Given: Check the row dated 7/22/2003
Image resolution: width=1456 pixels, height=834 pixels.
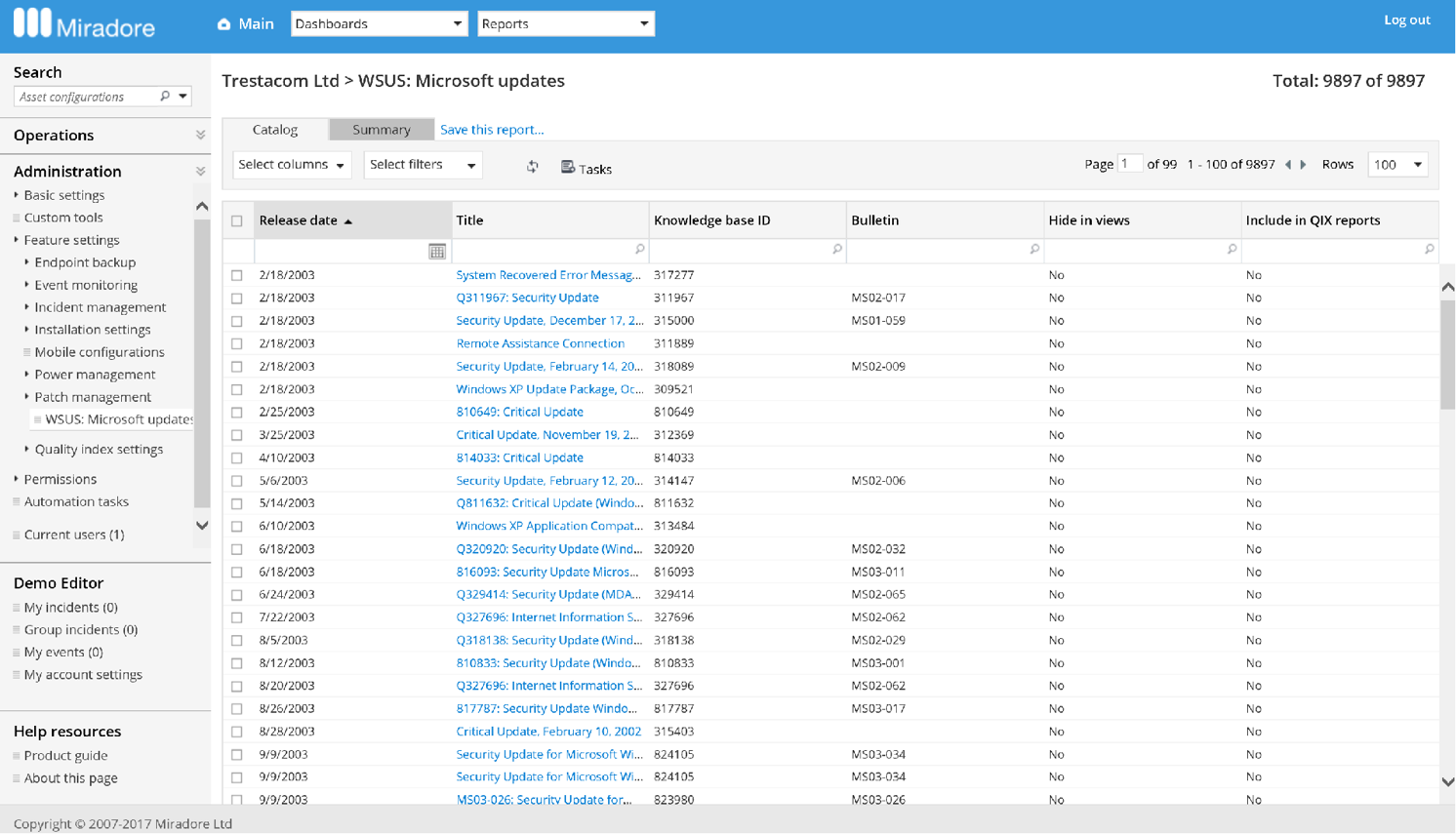Looking at the screenshot, I should [237, 617].
